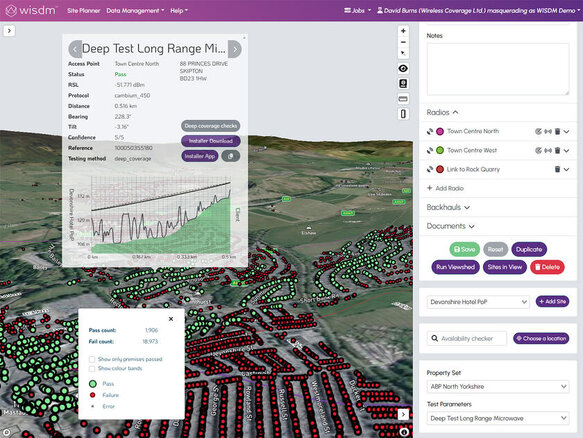
Task: Enable Show only premises passed
Action: coord(91,359)
